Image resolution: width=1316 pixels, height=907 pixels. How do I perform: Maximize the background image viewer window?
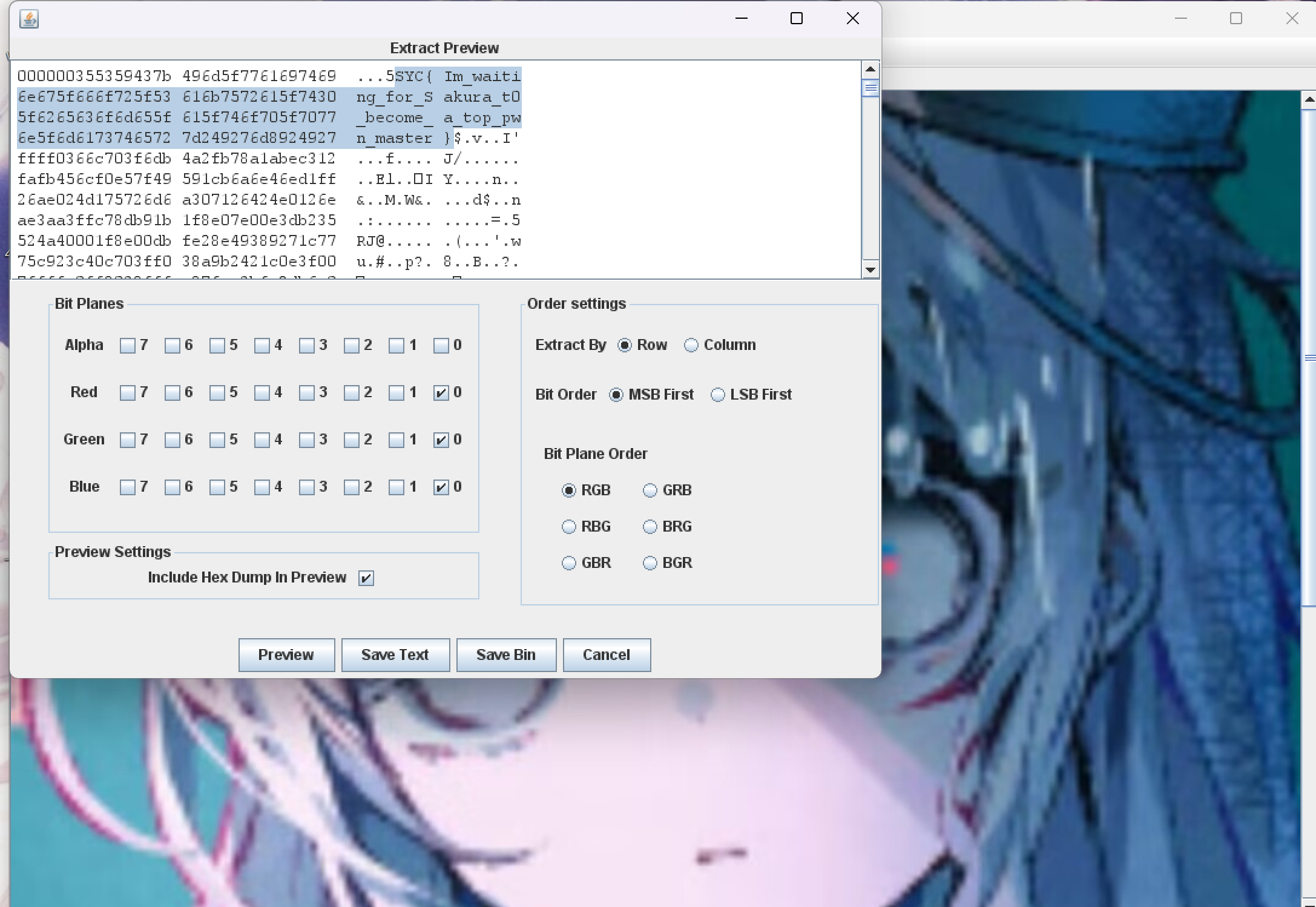coord(1236,19)
